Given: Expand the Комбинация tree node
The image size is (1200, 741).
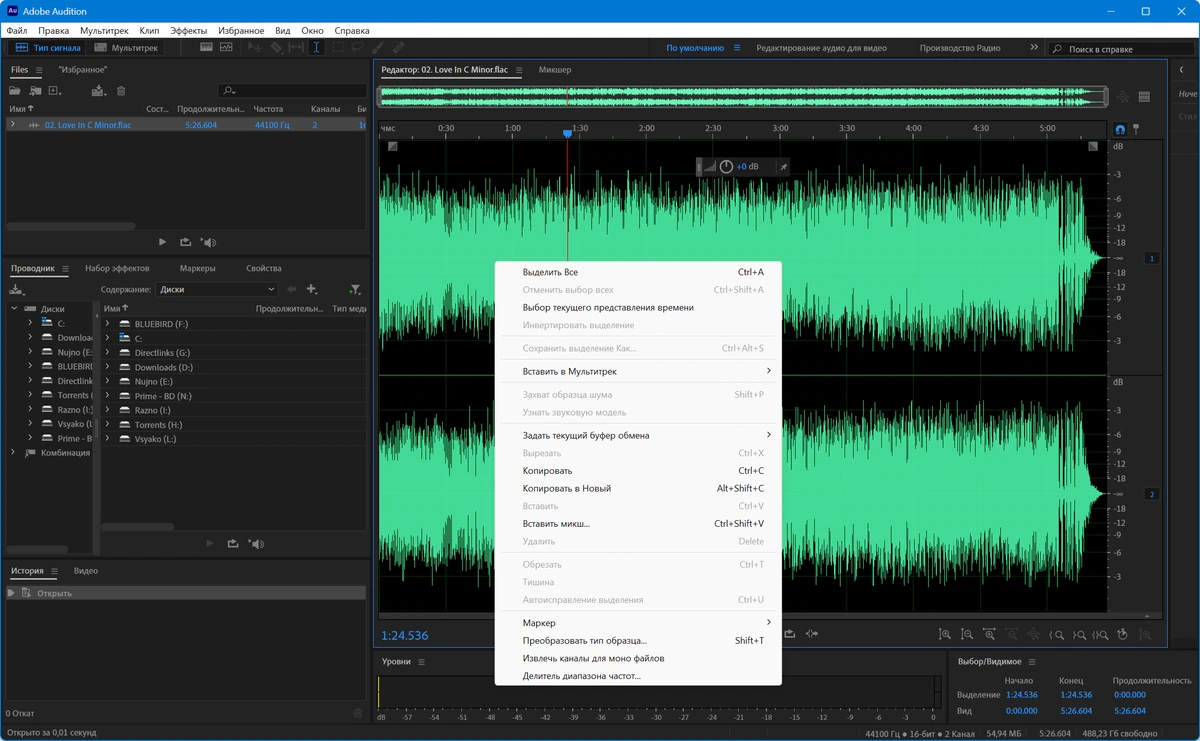Looking at the screenshot, I should coord(14,452).
